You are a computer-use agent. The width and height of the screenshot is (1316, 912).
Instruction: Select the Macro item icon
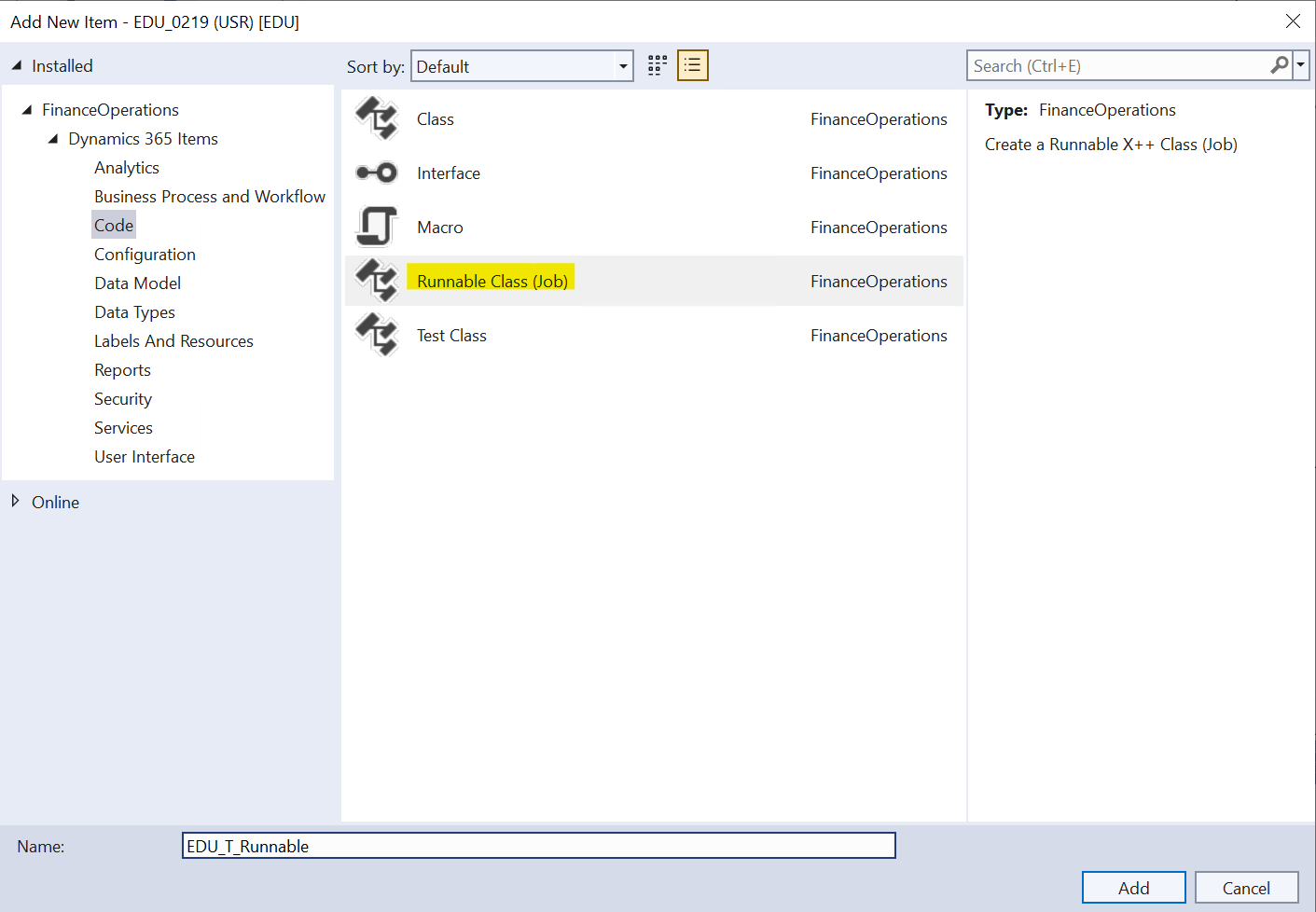tap(377, 227)
